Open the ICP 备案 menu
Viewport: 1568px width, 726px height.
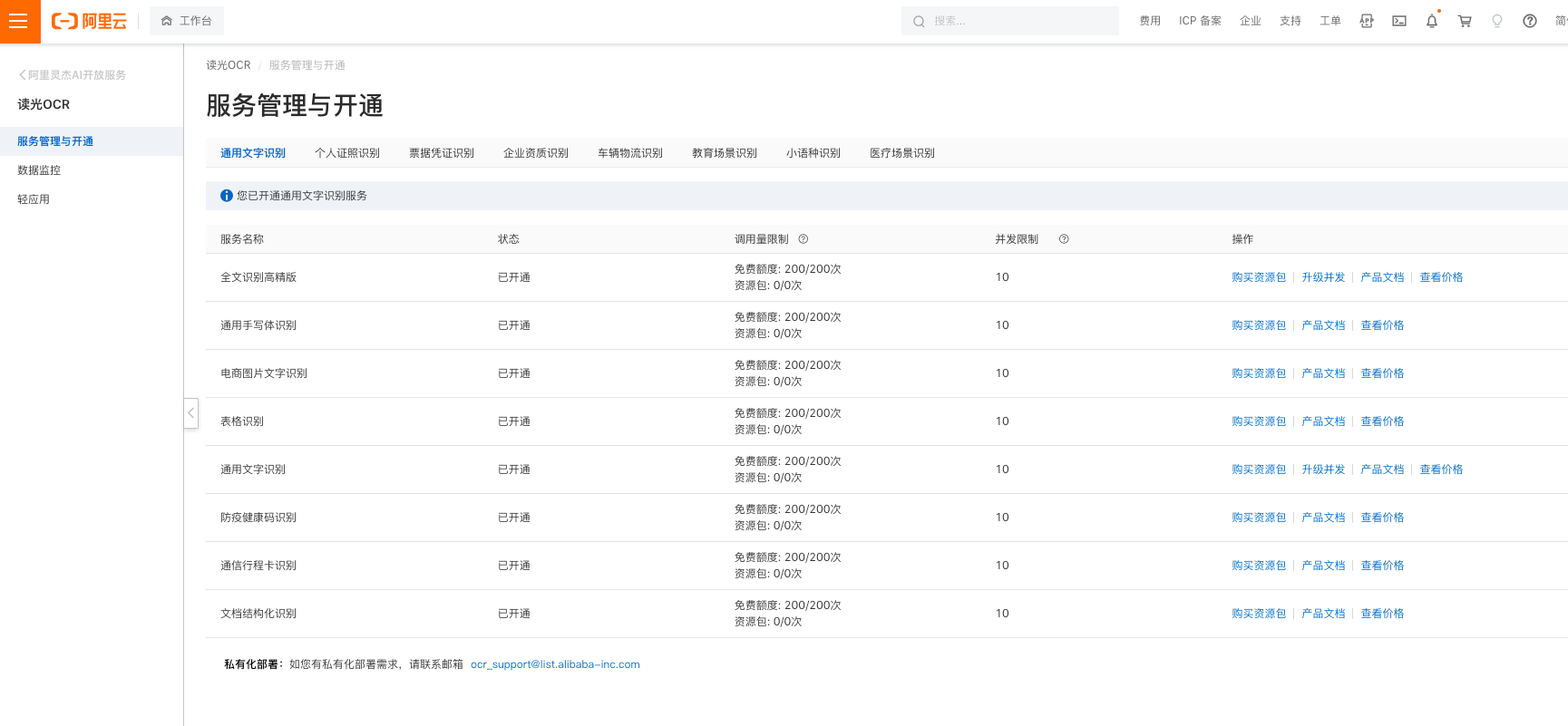1200,21
